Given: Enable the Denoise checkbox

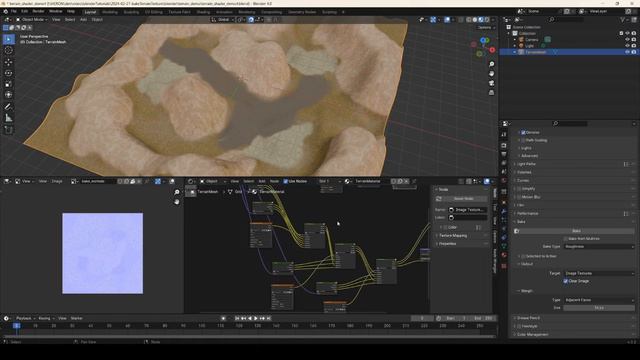Looking at the screenshot, I should pos(523,133).
